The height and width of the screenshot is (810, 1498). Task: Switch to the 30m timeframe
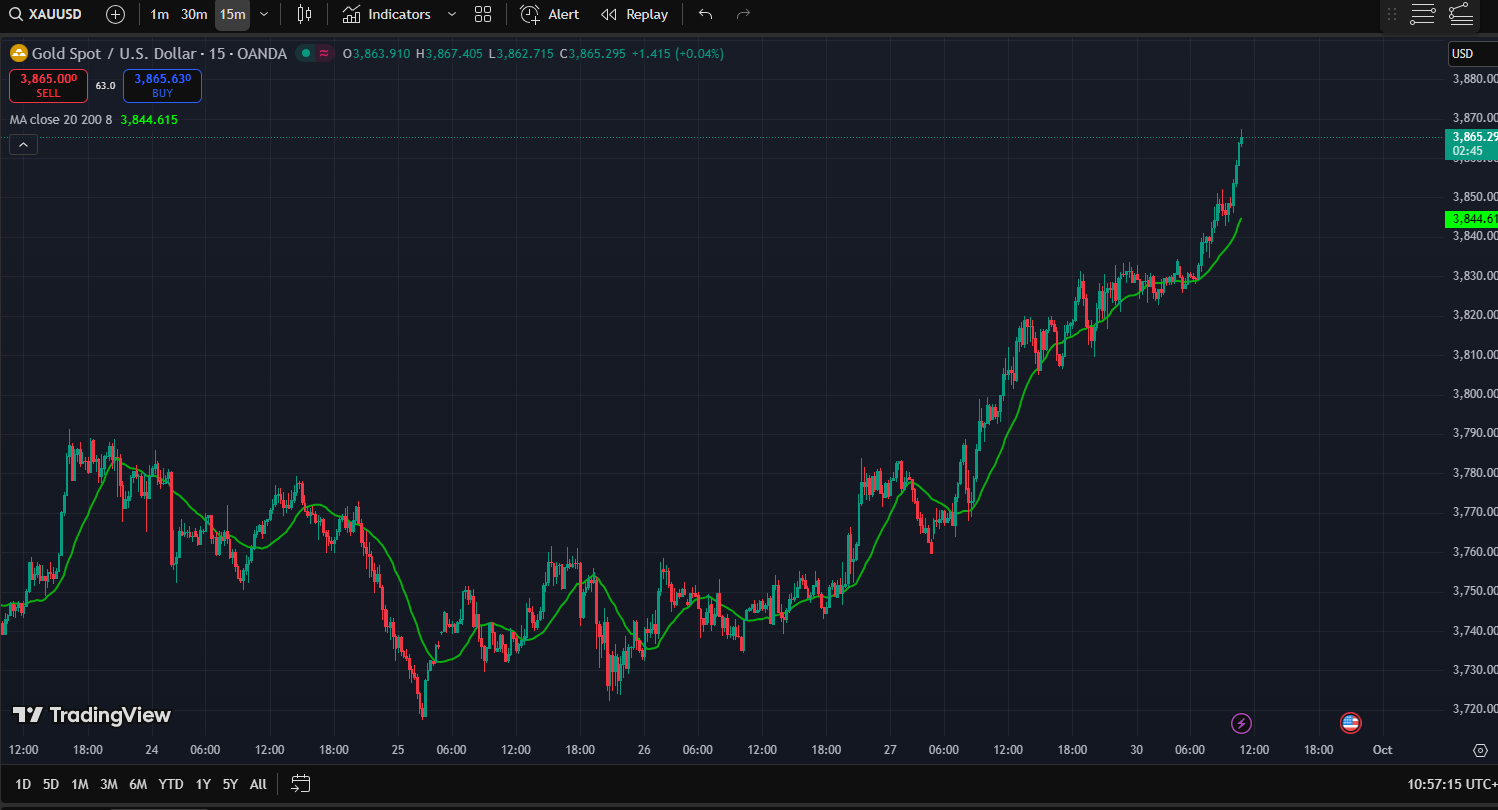pyautogui.click(x=194, y=14)
